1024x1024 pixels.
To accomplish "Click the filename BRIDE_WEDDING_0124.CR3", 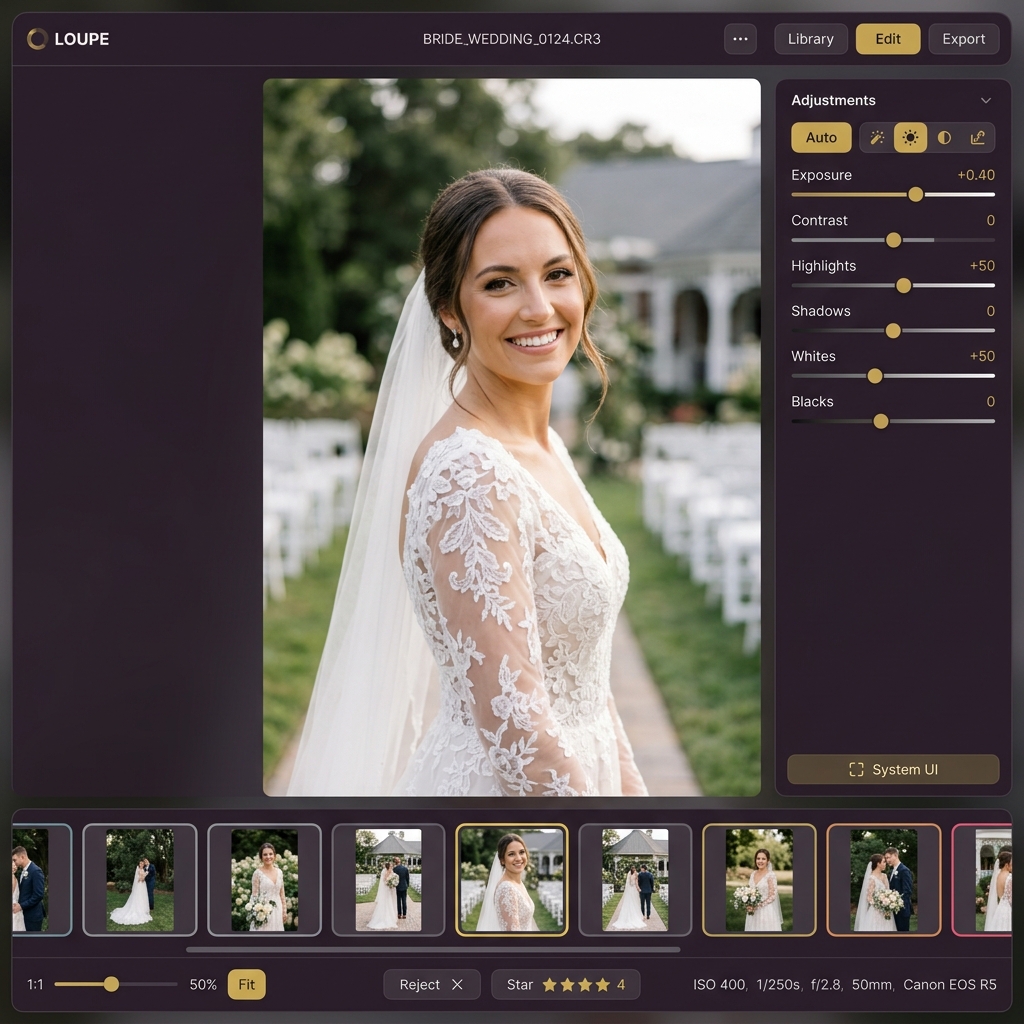I will (x=511, y=39).
